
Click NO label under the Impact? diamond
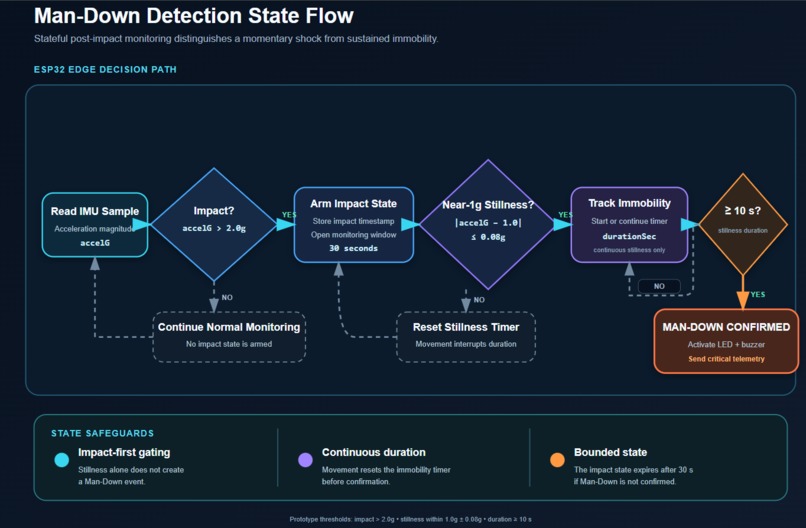227,298
